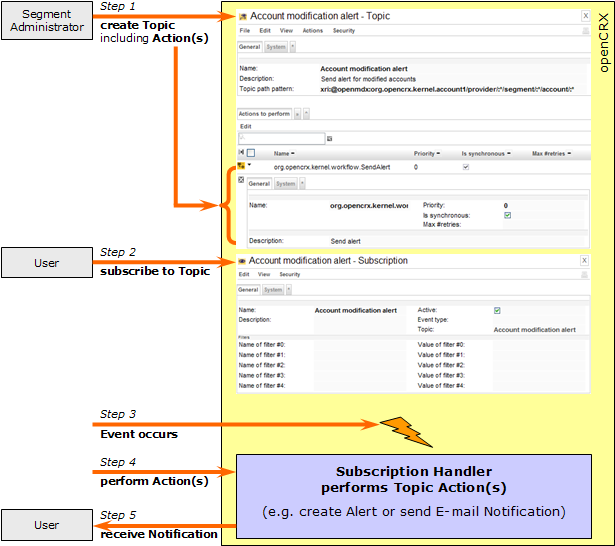Click the Topic icon beside window title
The height and width of the screenshot is (546, 615).
pos(243,16)
